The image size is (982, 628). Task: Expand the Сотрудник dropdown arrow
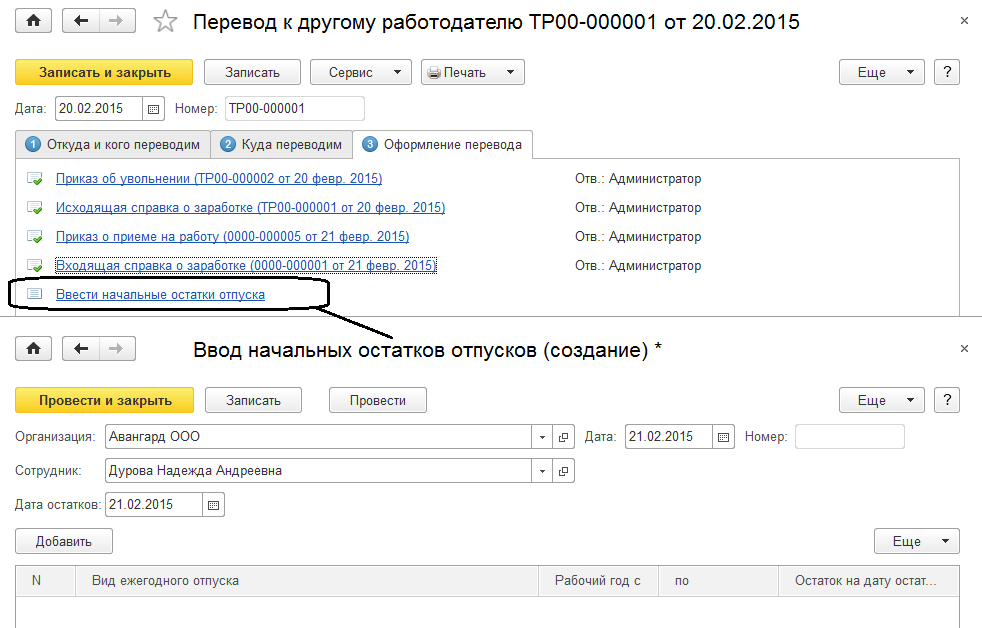pyautogui.click(x=542, y=471)
